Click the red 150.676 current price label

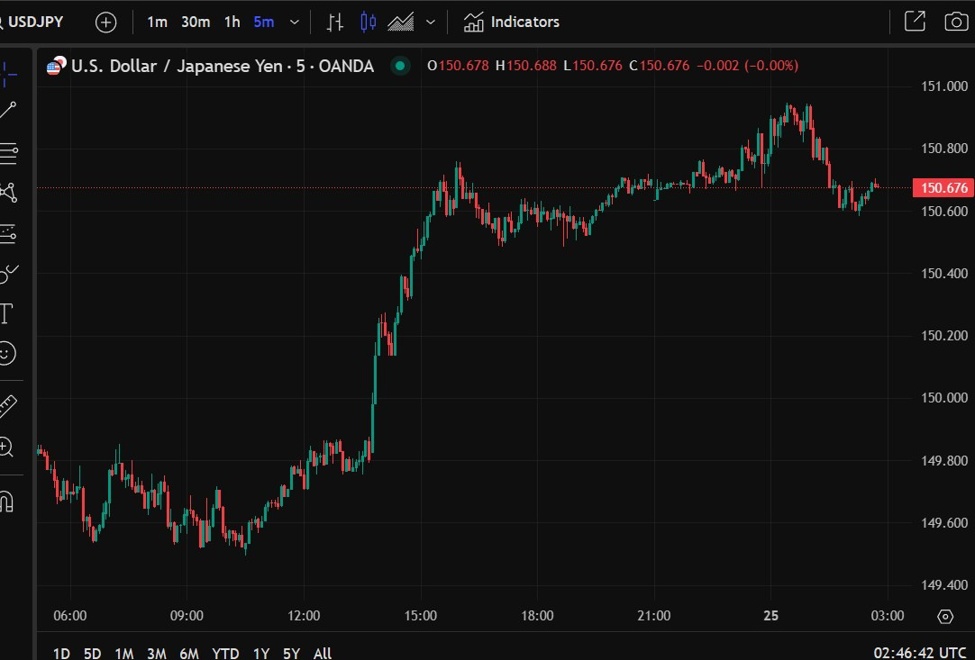[x=943, y=188]
